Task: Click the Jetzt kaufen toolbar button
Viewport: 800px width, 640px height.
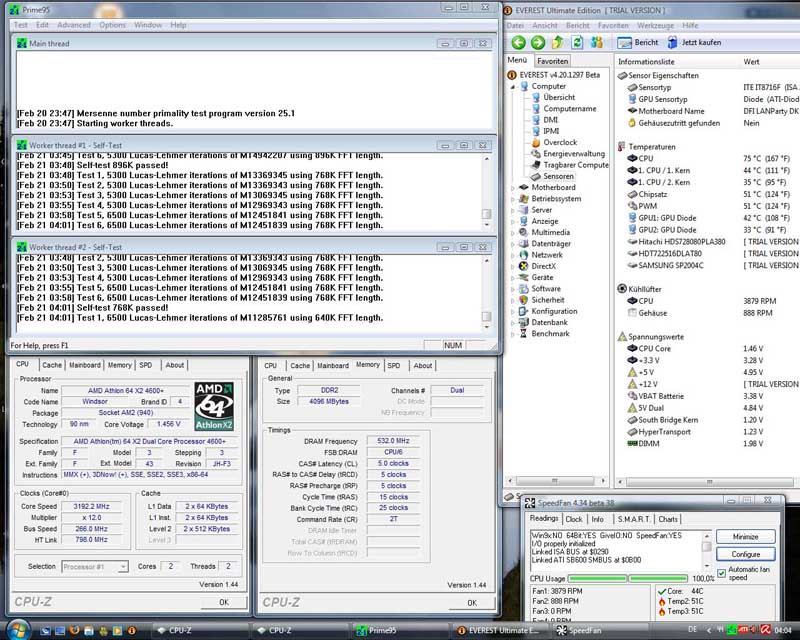Action: click(x=694, y=42)
